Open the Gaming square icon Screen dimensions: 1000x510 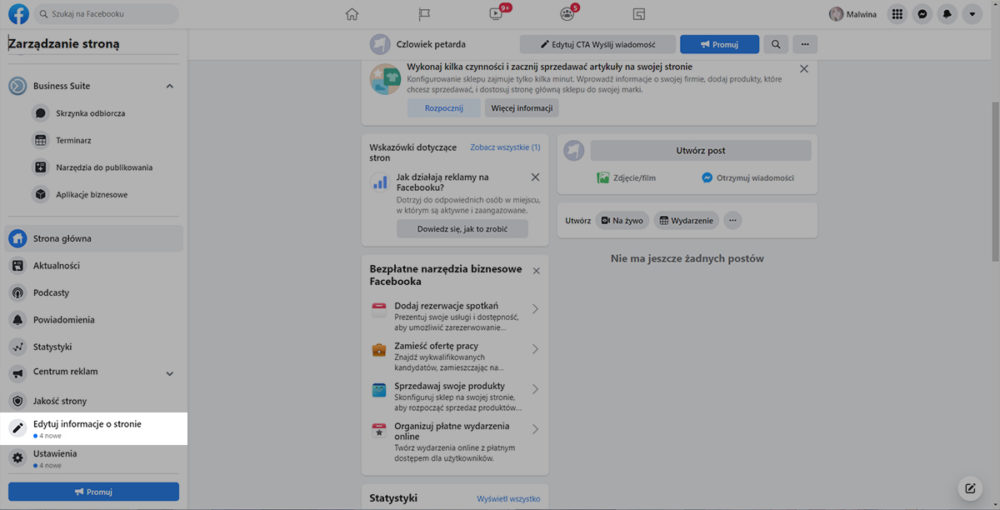pos(639,14)
